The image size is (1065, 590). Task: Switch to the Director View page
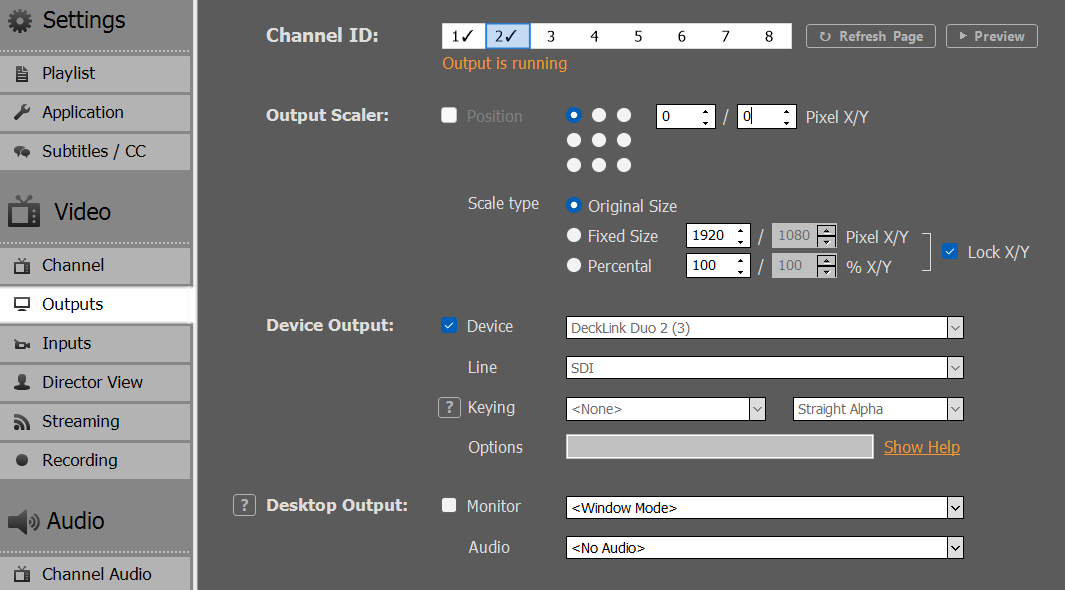pyautogui.click(x=95, y=382)
